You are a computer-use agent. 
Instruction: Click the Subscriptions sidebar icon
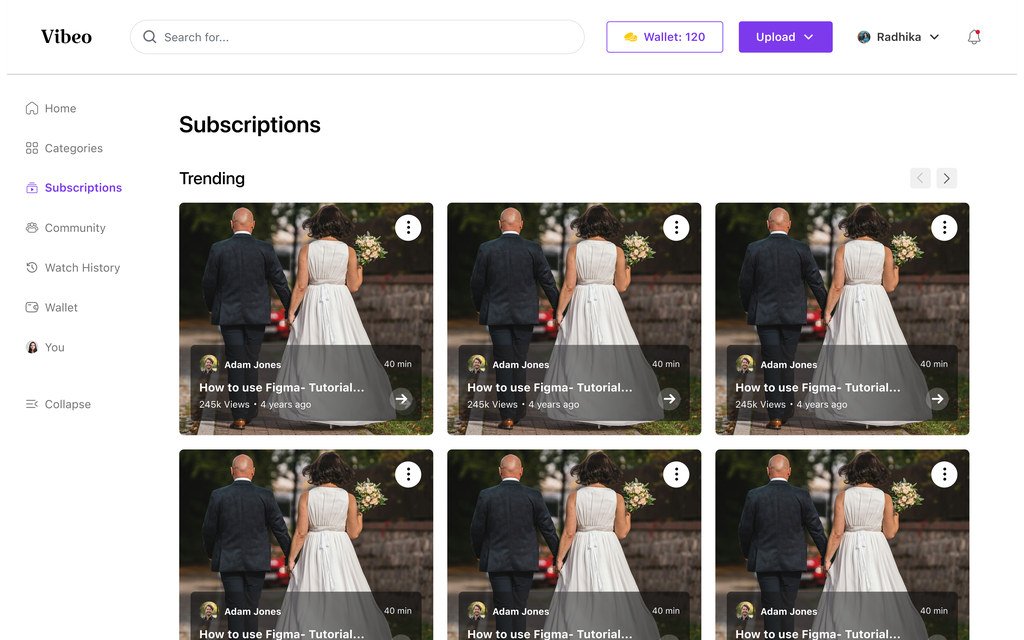pos(31,188)
